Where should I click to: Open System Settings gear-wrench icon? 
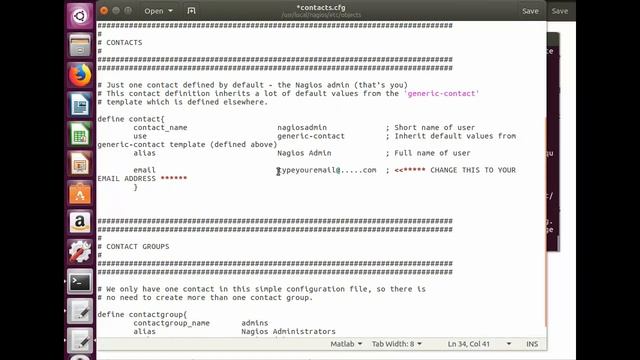coord(80,252)
